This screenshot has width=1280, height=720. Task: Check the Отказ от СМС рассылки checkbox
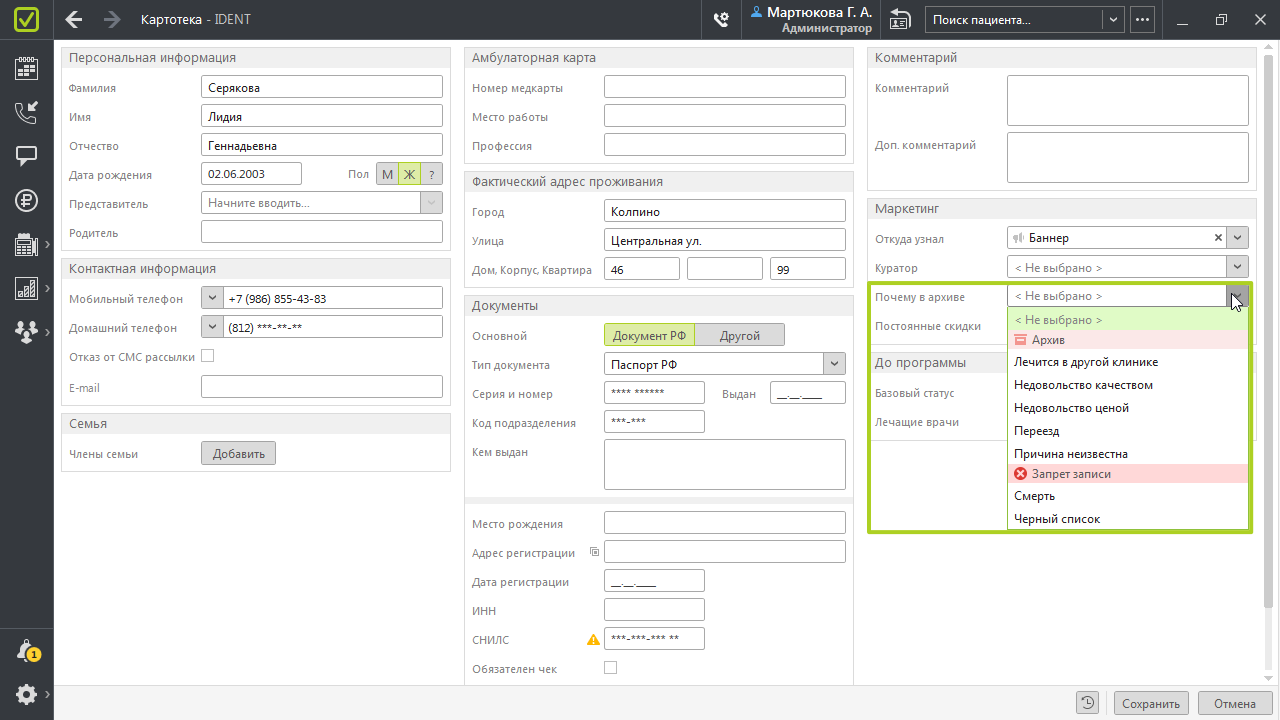pos(208,356)
